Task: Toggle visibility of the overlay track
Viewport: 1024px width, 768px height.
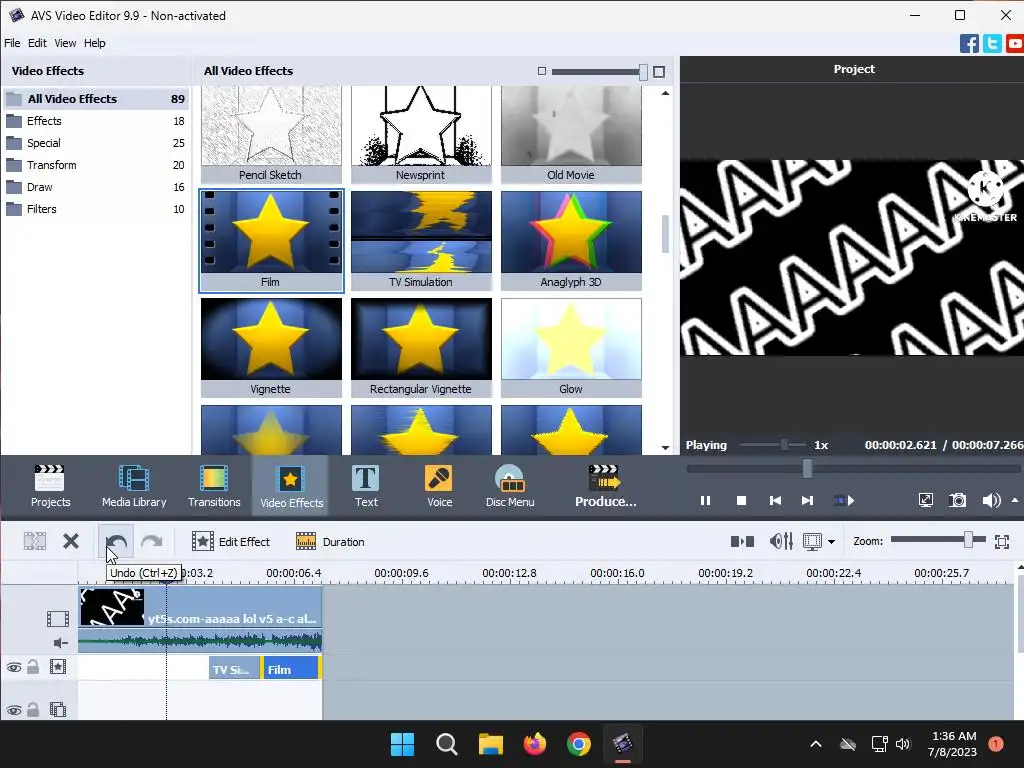Action: 14,710
